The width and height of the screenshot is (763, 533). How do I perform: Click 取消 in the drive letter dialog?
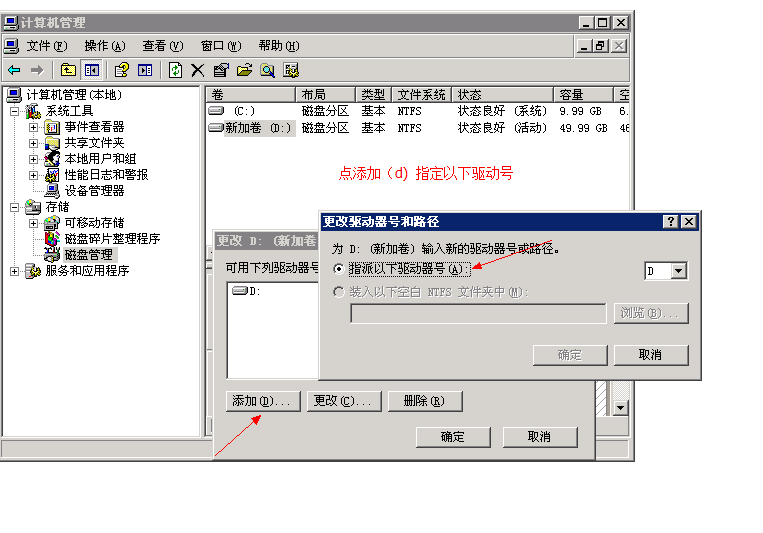click(651, 355)
